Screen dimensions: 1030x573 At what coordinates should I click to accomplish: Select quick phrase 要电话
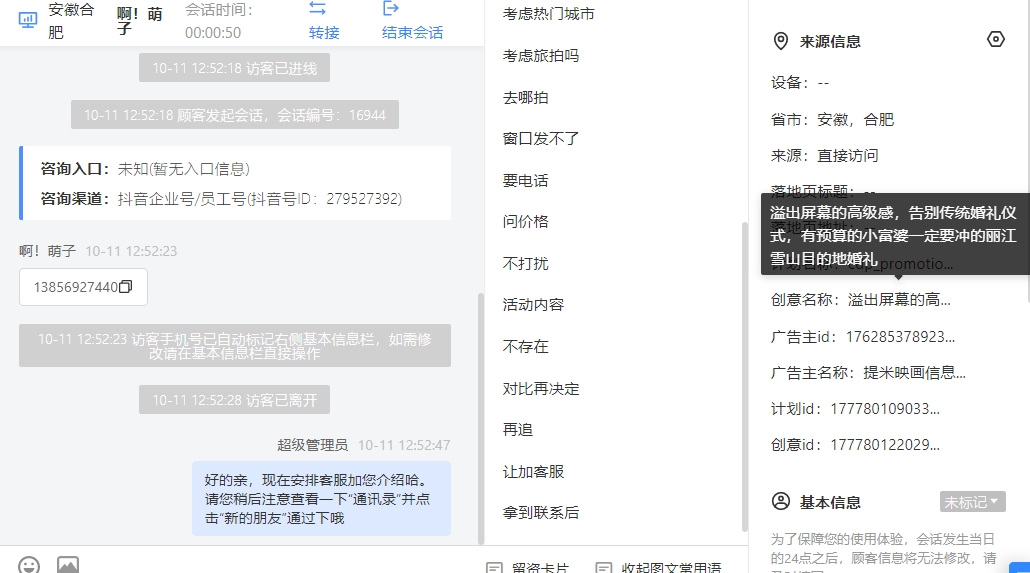[x=525, y=180]
